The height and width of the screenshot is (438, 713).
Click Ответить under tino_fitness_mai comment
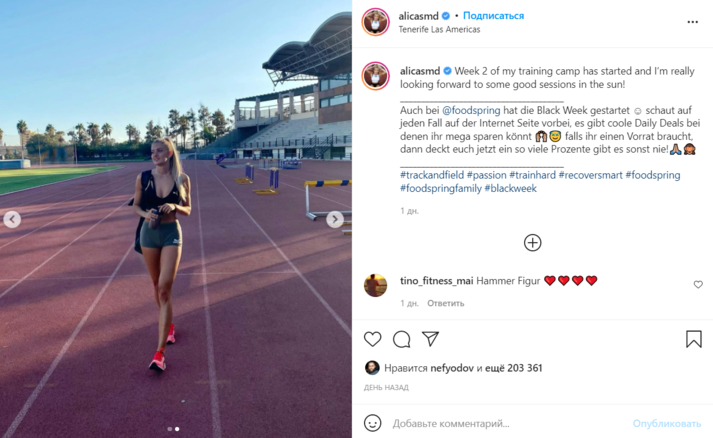tap(446, 303)
